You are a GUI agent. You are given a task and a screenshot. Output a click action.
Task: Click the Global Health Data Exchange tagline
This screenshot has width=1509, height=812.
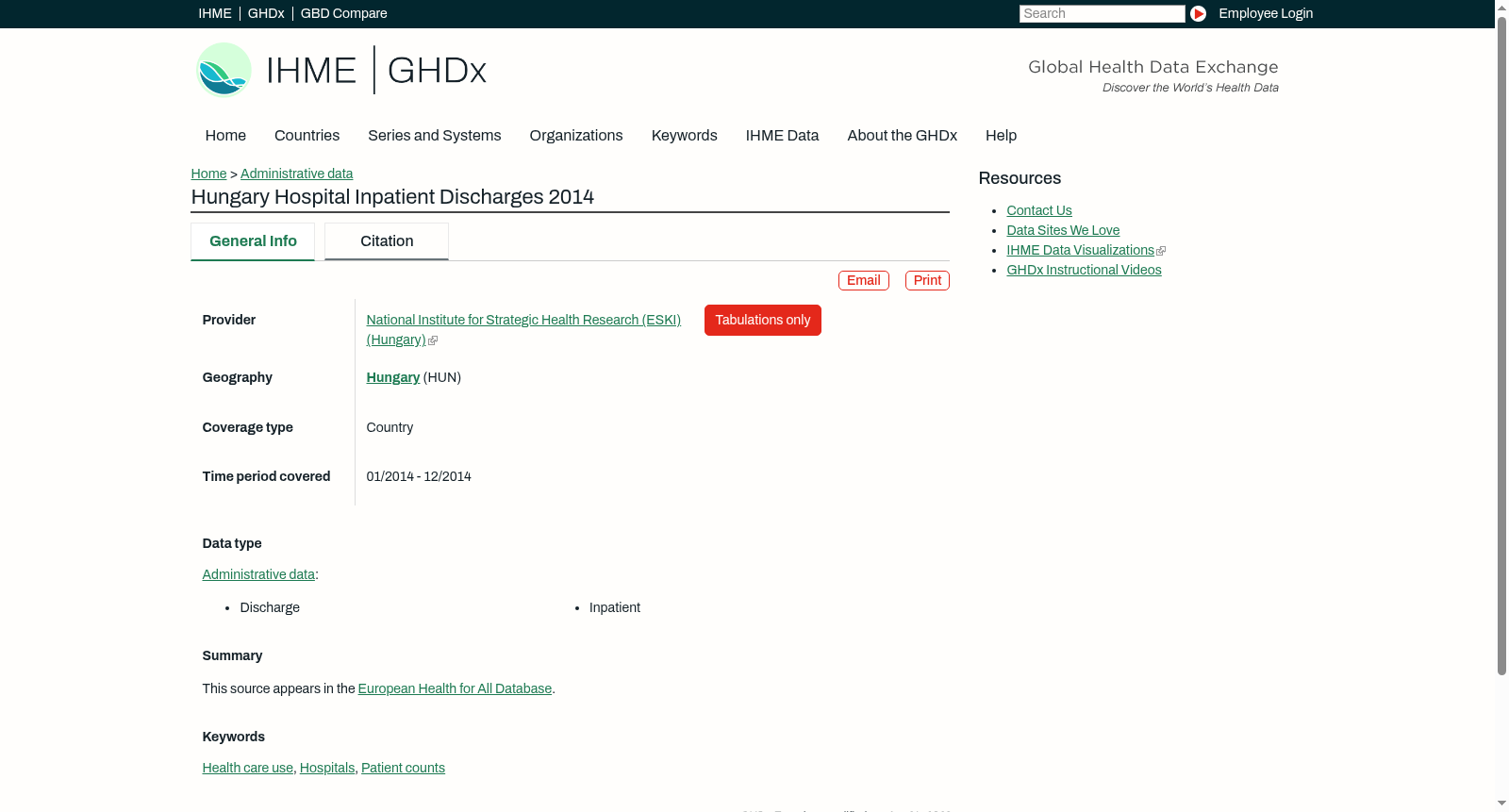(1153, 67)
